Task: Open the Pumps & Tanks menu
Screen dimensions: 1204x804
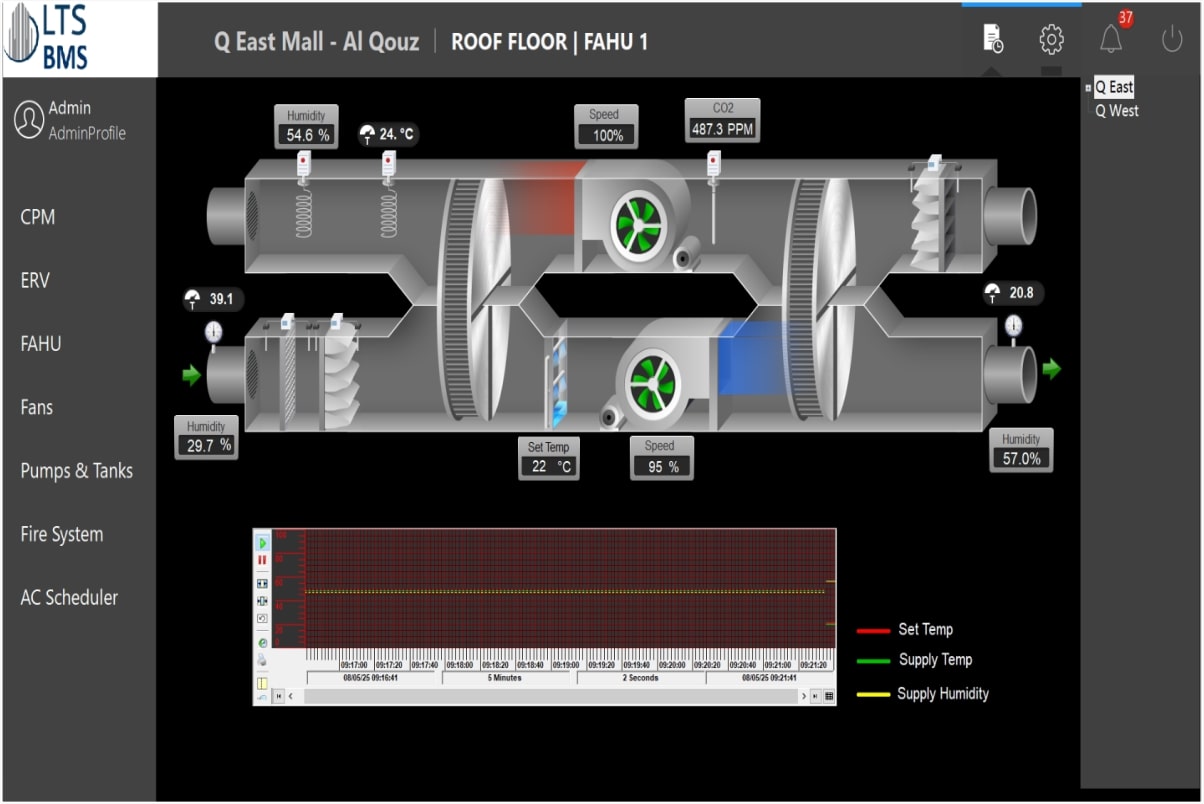Action: coord(76,471)
